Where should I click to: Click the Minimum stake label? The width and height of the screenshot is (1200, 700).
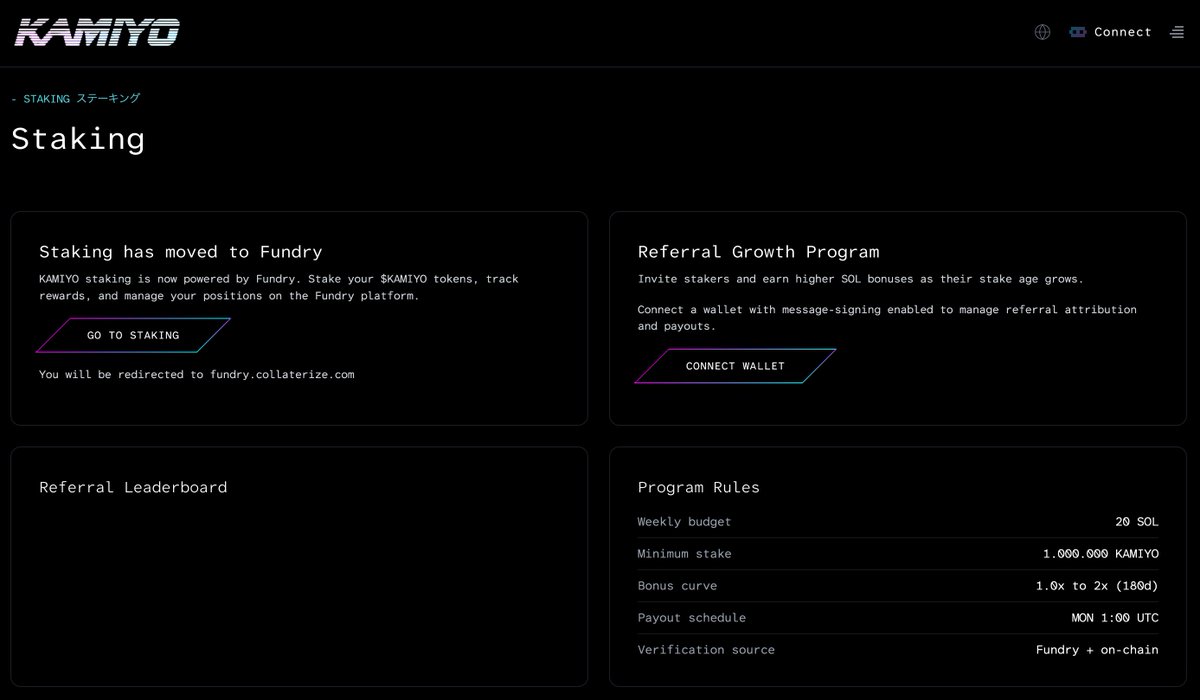[x=684, y=554]
